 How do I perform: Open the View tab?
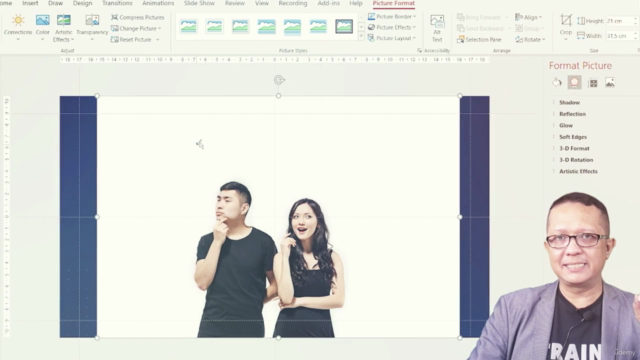pyautogui.click(x=262, y=3)
